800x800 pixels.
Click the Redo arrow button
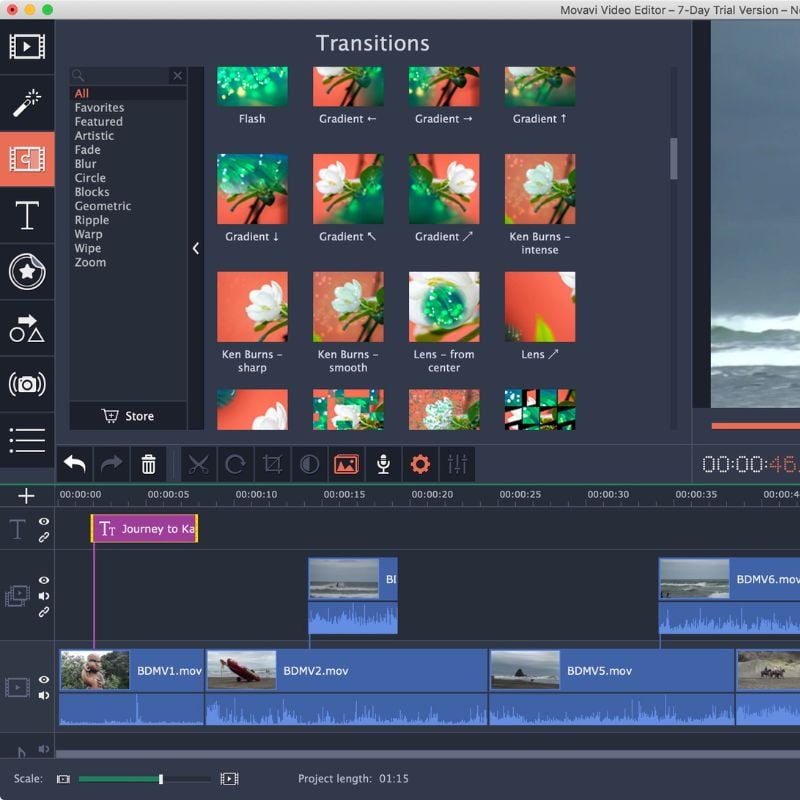[x=111, y=464]
